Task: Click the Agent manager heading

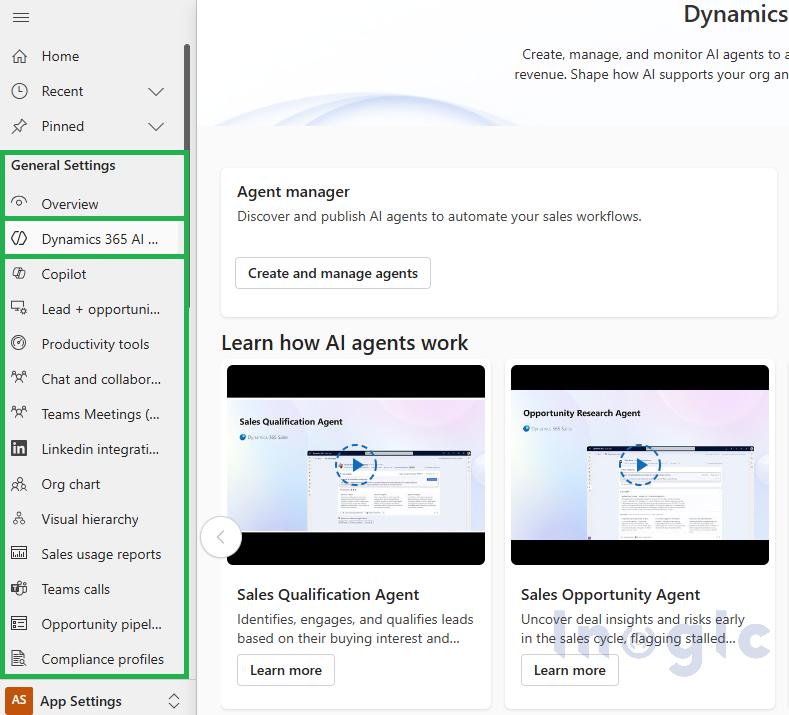Action: (x=293, y=192)
